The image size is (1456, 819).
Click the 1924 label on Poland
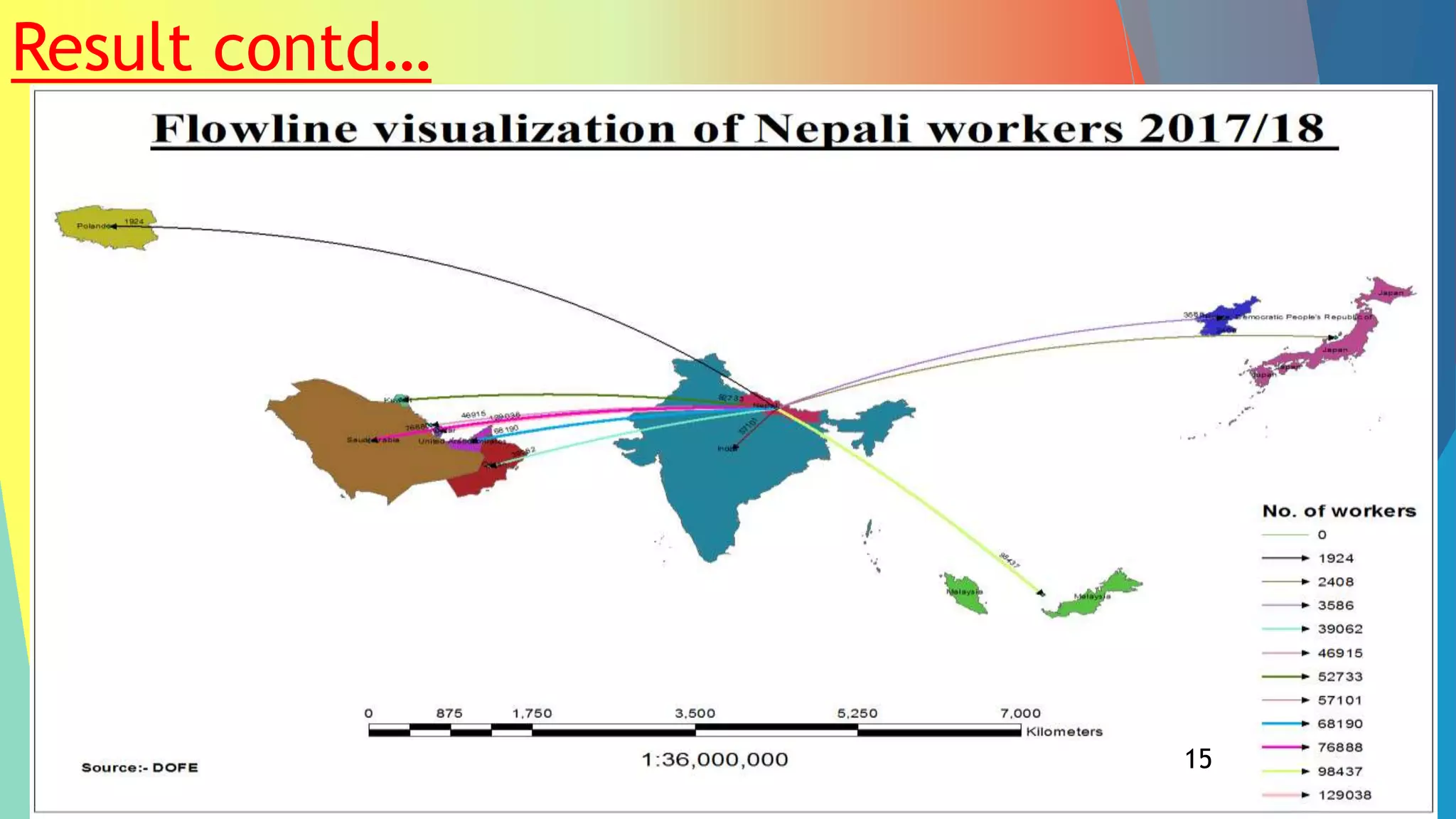click(x=134, y=221)
